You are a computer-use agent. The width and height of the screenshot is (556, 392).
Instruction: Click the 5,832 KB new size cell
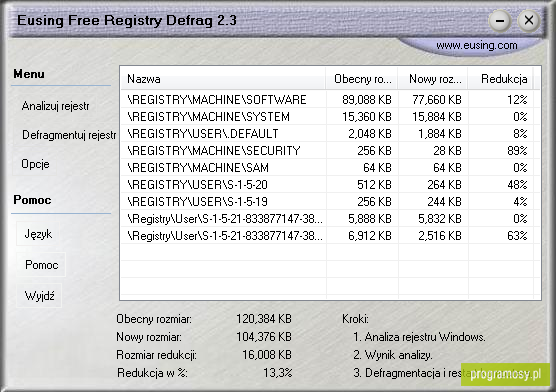[x=440, y=219]
